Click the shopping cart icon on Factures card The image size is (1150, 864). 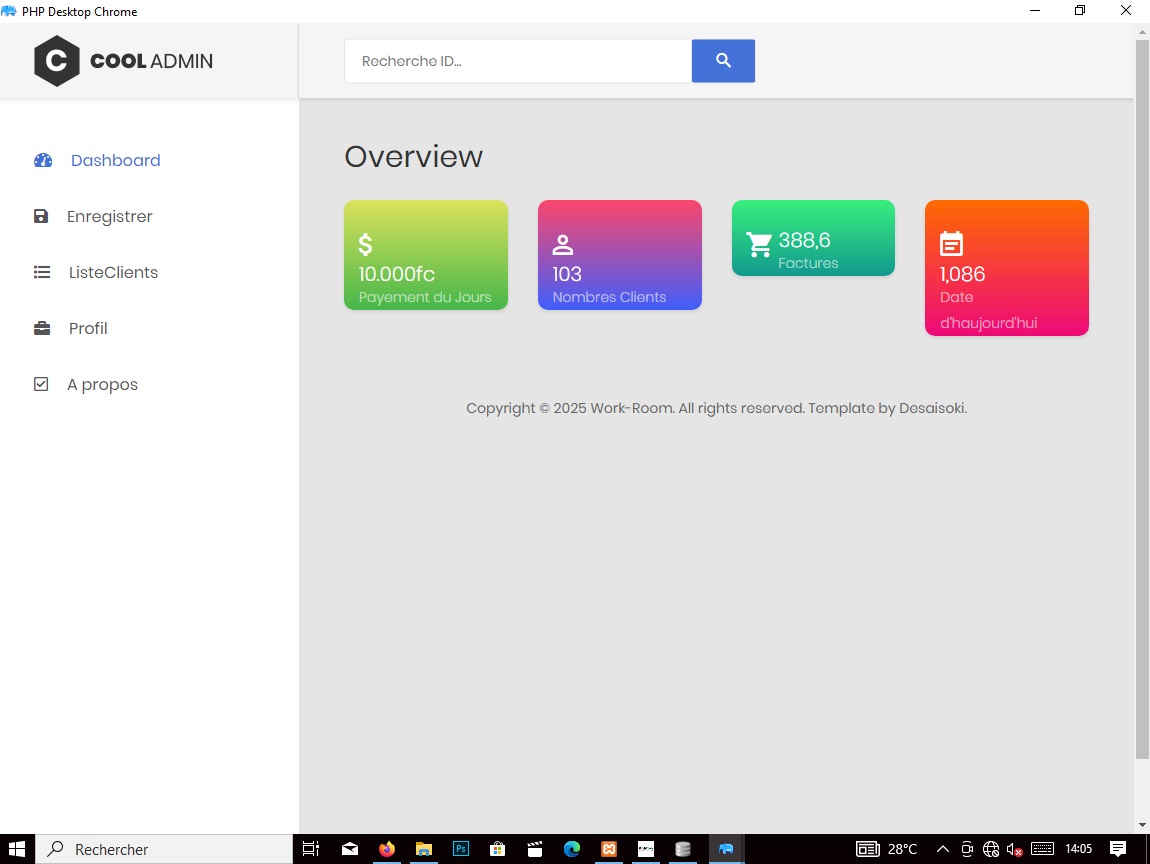pos(759,244)
